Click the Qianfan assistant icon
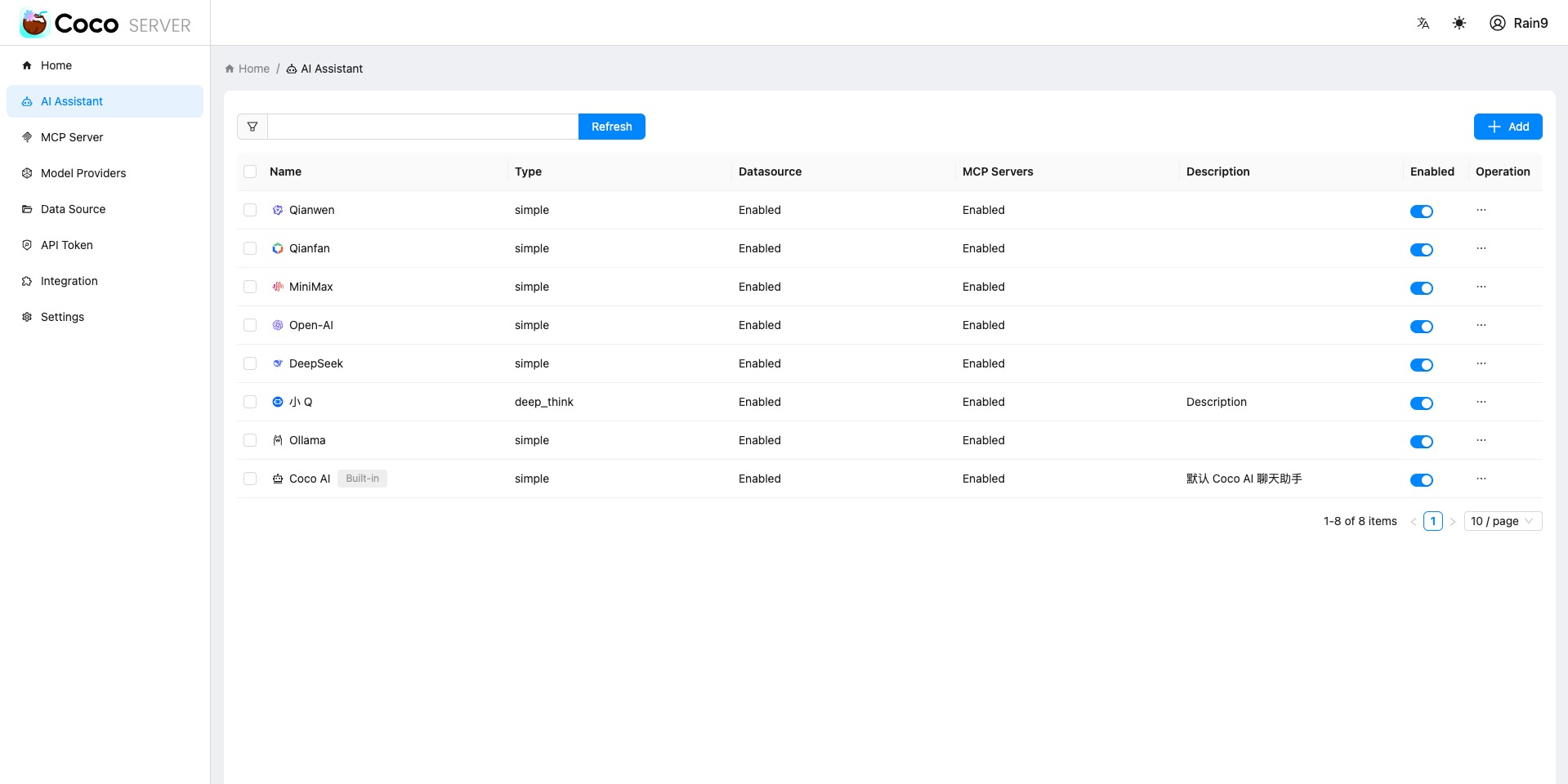The image size is (1568, 784). tap(278, 248)
